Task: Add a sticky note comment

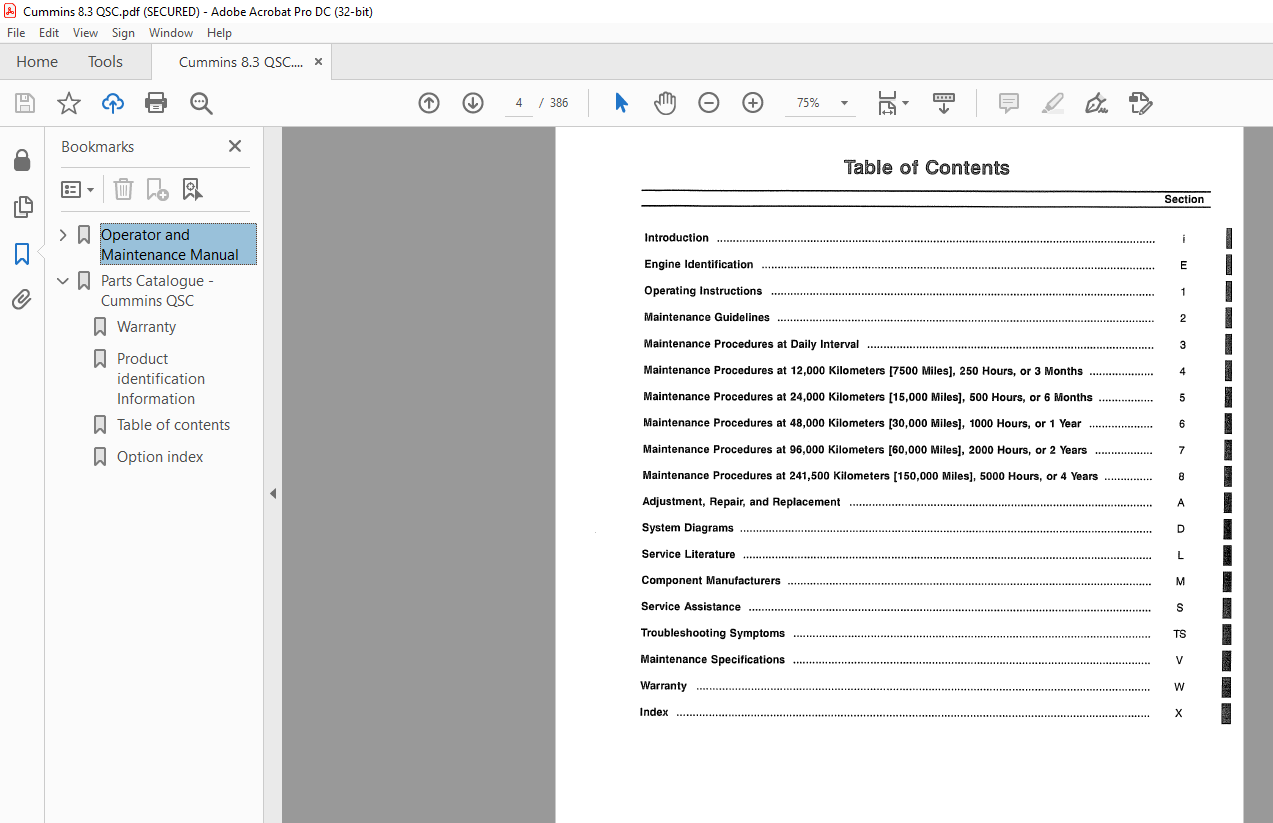Action: pyautogui.click(x=1009, y=103)
